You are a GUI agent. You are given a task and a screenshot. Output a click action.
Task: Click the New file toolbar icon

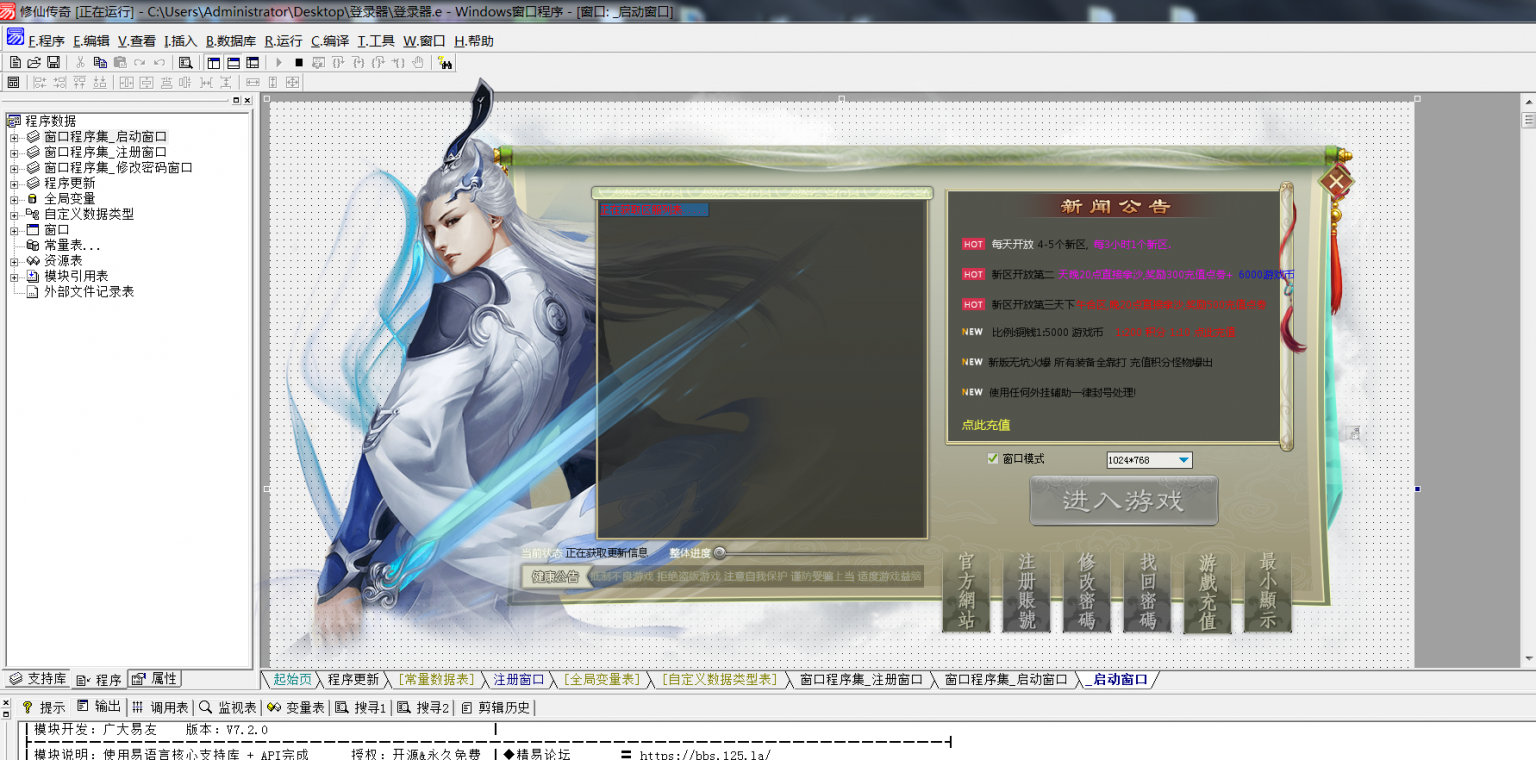[x=15, y=62]
